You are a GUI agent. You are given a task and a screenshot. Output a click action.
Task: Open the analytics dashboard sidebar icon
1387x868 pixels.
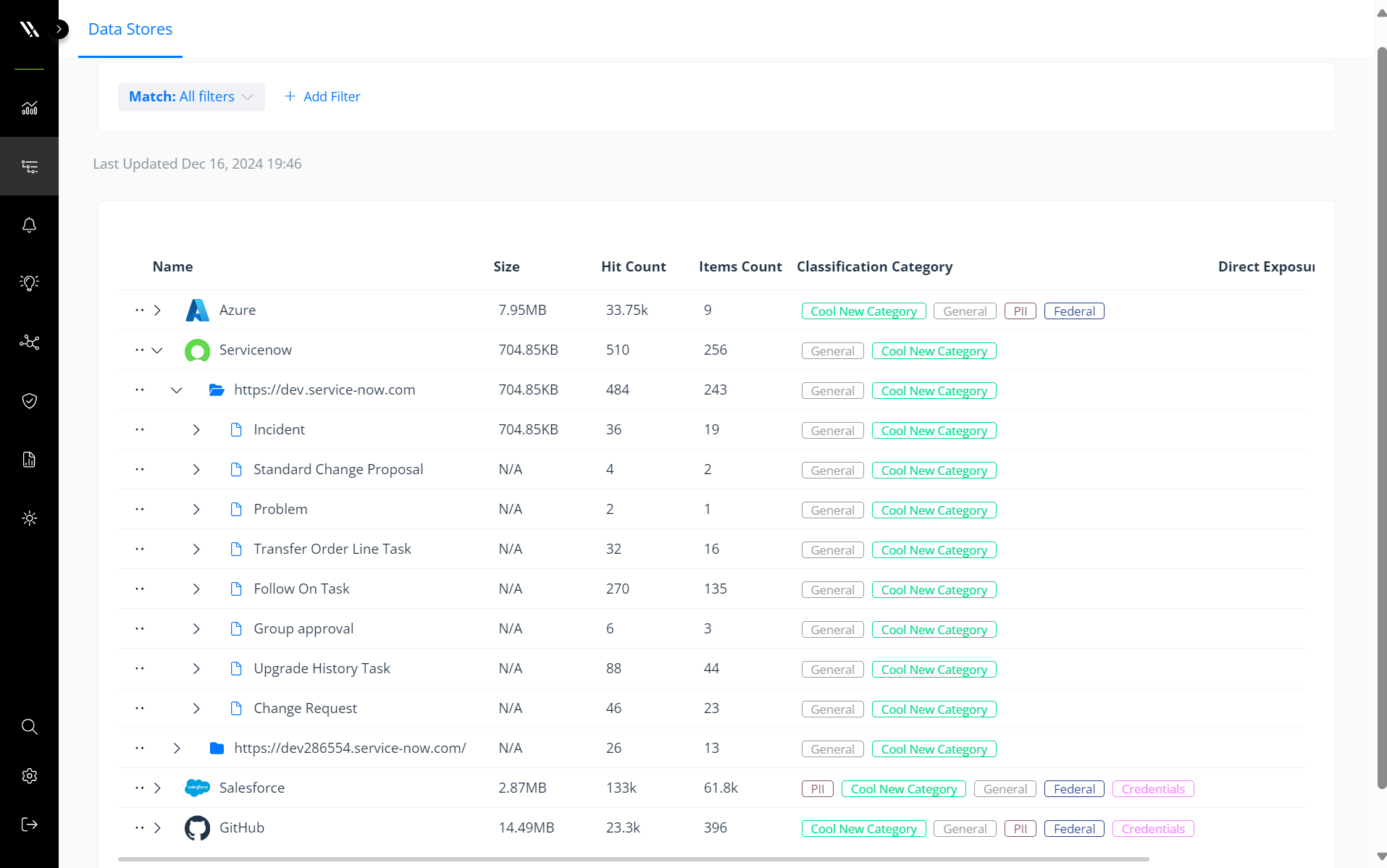(x=29, y=108)
